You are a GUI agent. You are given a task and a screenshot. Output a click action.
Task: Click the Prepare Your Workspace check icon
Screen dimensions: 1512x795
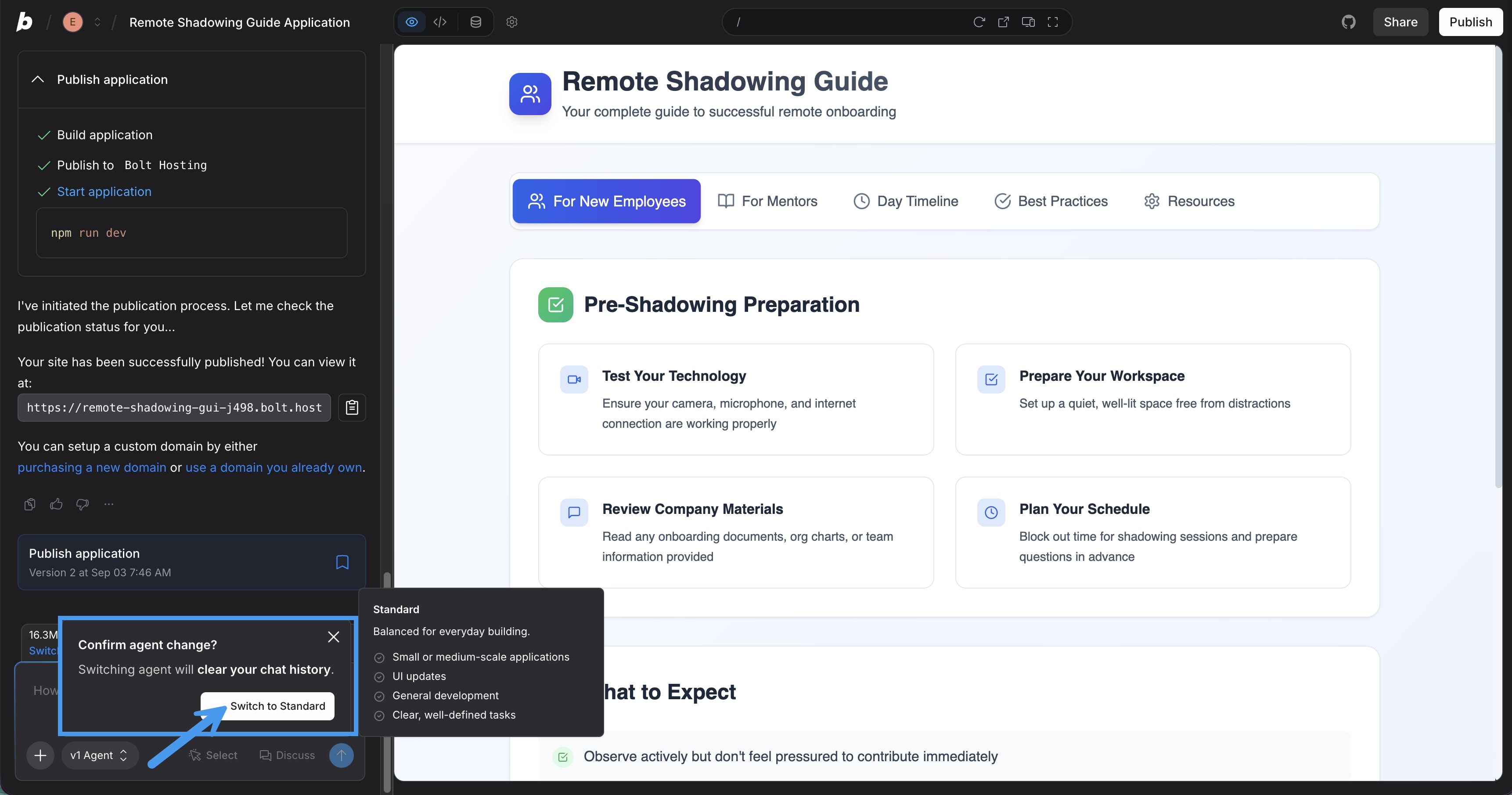[x=991, y=379]
